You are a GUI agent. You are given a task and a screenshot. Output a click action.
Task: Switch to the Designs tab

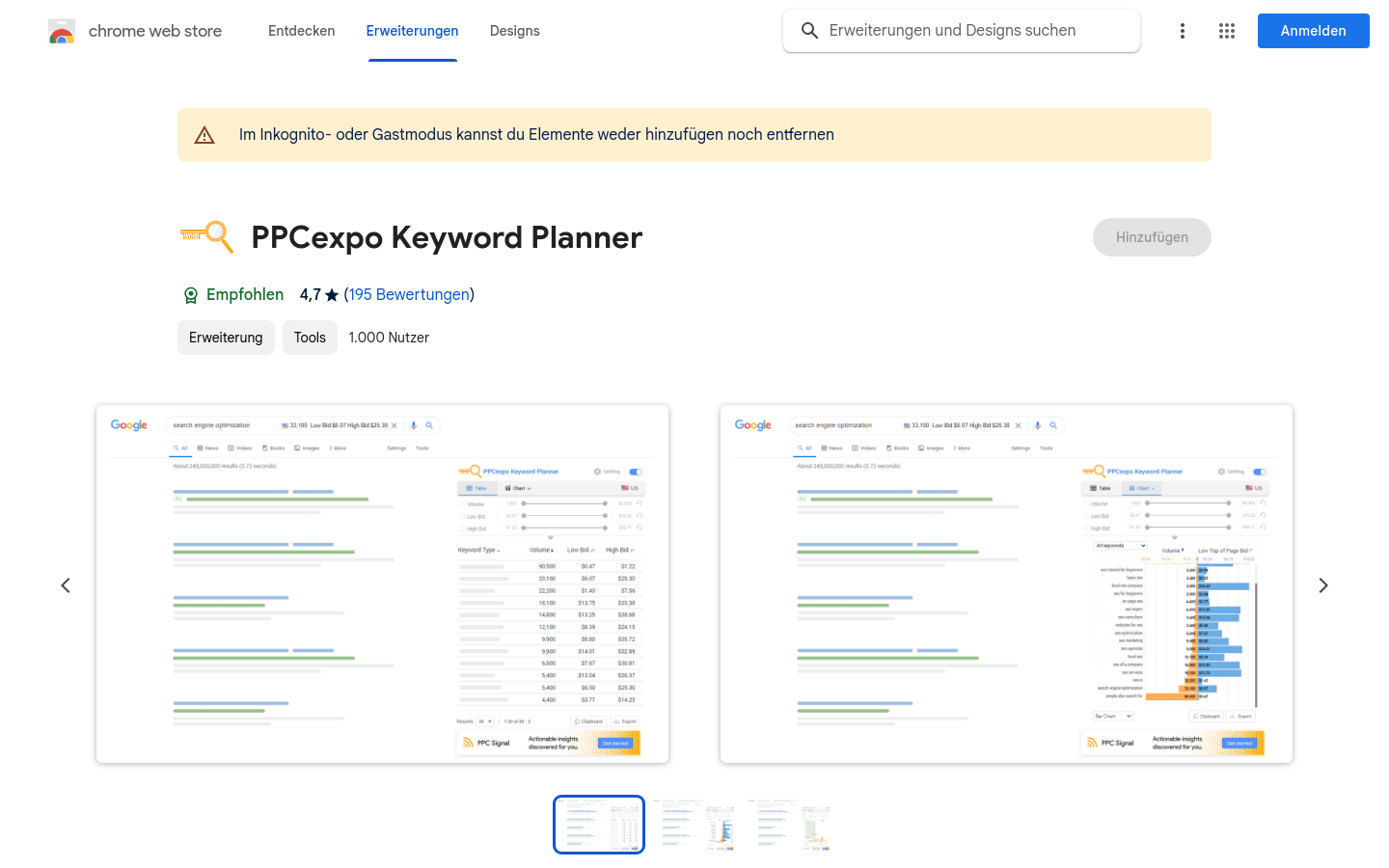pos(515,31)
